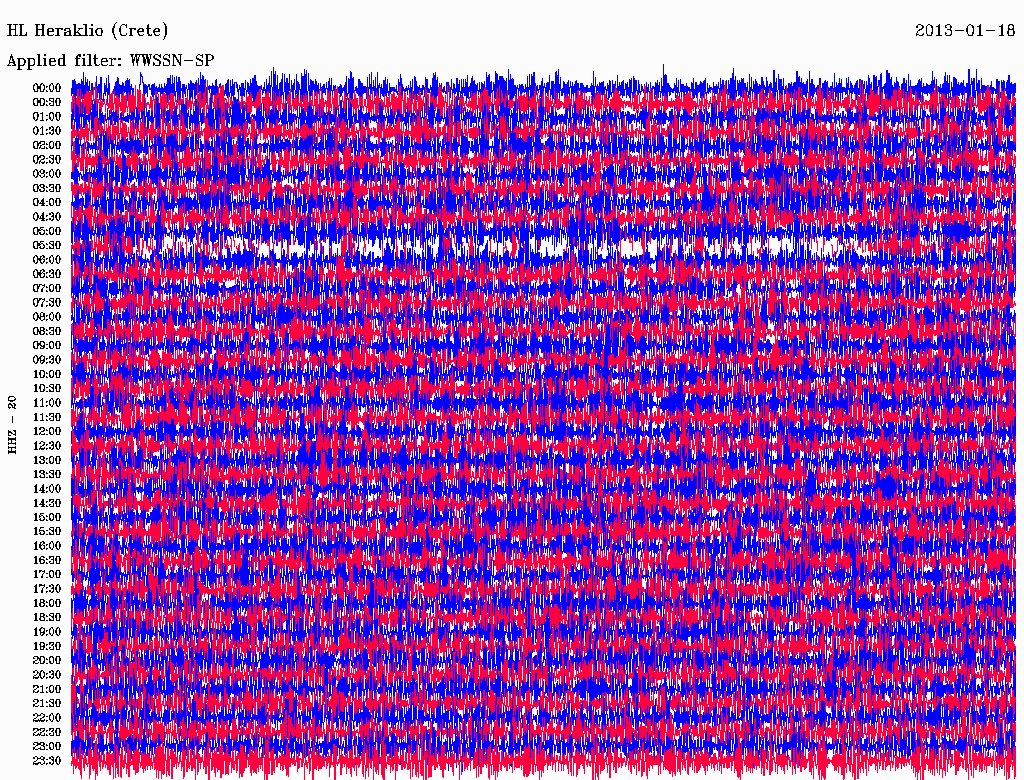The width and height of the screenshot is (1024, 780).
Task: Select the 18:30 time row label
Action: point(47,617)
